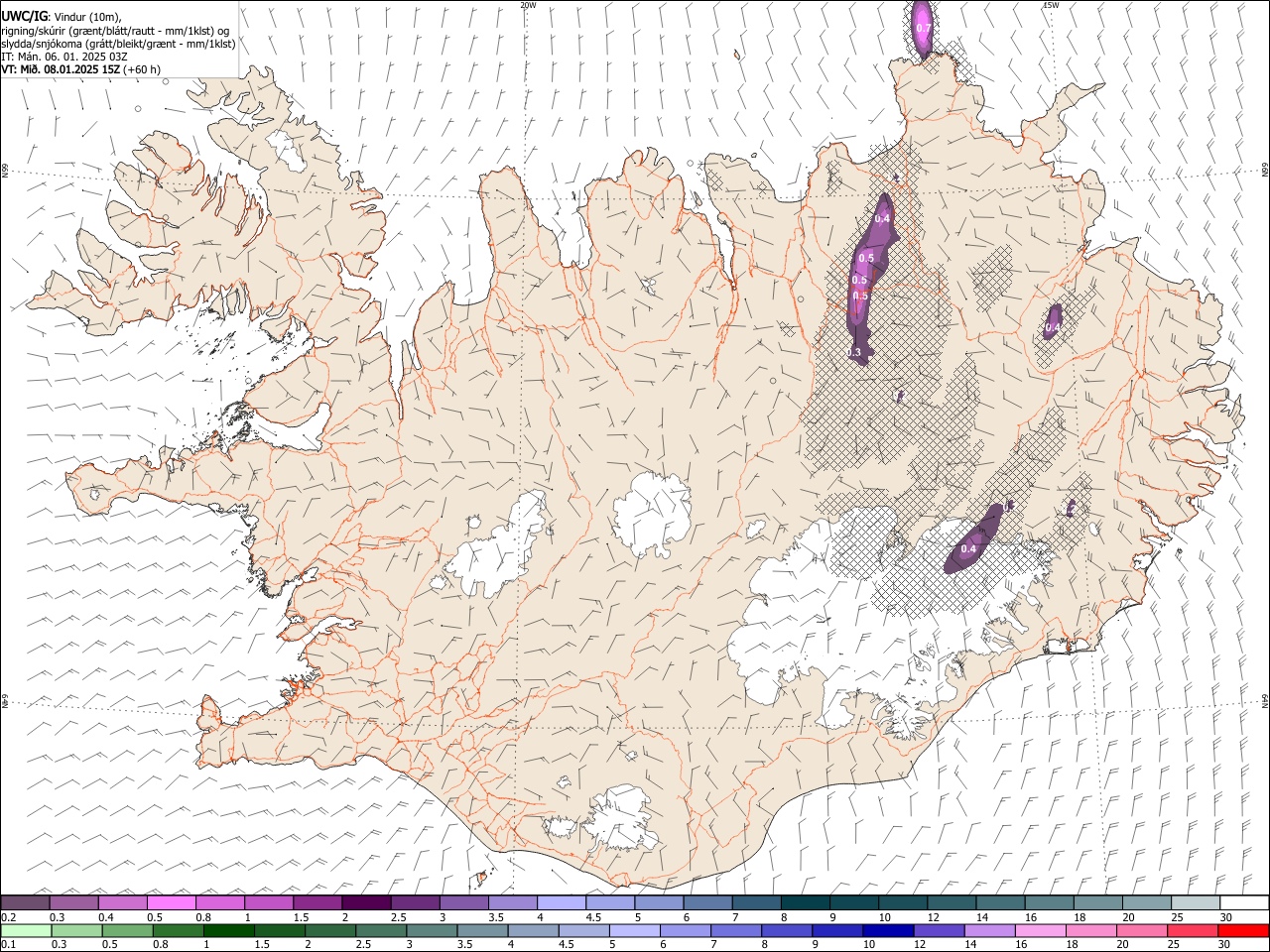Select the bright red rain swatch labeled 30
1270x952 pixels.
click(1244, 930)
